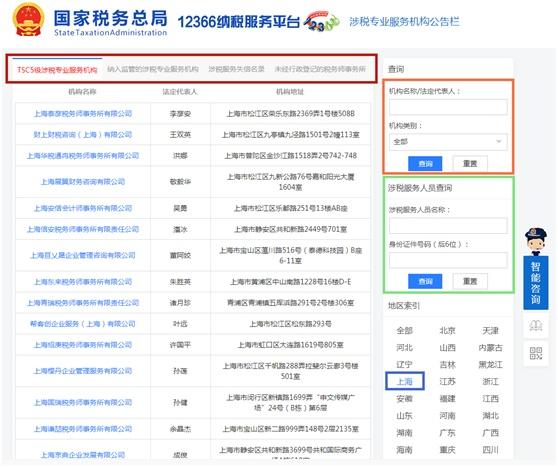This screenshot has width=558, height=467.
Task: Click the open book icon on the right sidebar
Action: [536, 326]
